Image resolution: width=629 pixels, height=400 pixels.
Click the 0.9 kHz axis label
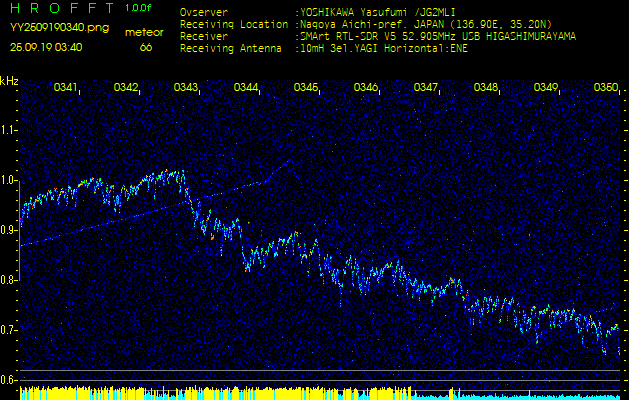coord(8,230)
